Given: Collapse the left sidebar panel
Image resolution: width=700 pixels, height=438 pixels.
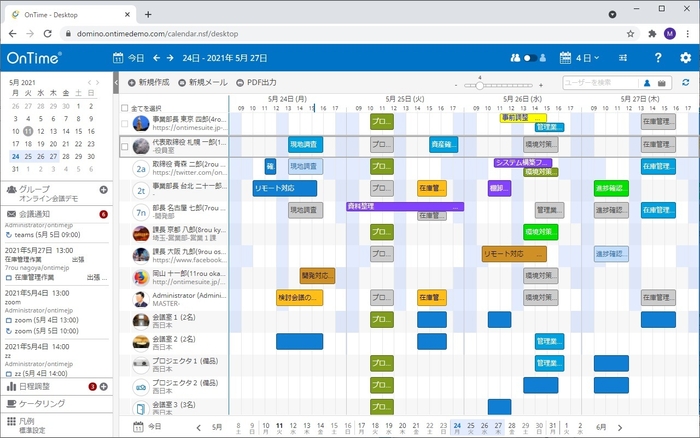Looking at the screenshot, I should (x=116, y=83).
